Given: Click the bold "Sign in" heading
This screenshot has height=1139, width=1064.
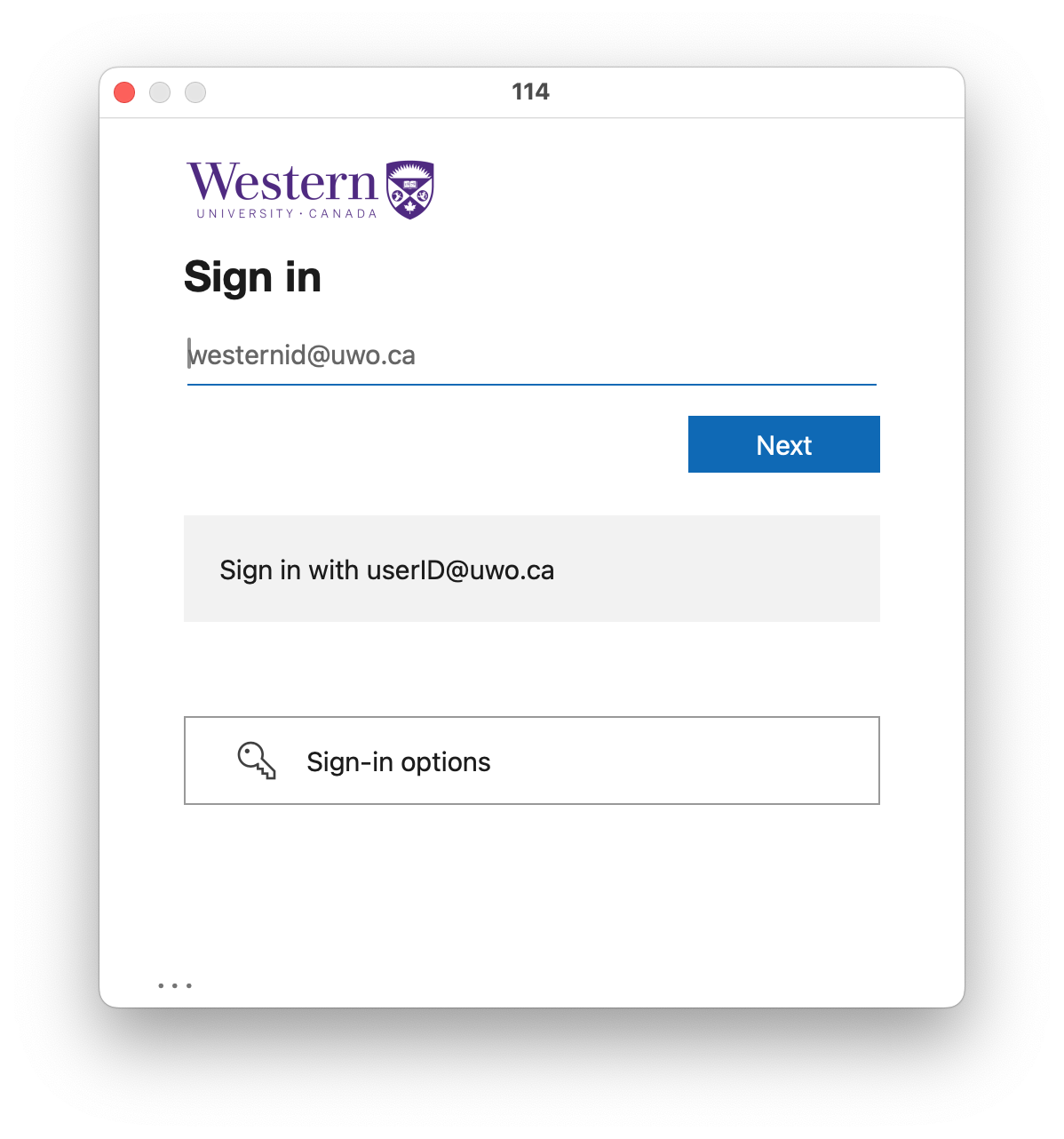Looking at the screenshot, I should (x=252, y=277).
